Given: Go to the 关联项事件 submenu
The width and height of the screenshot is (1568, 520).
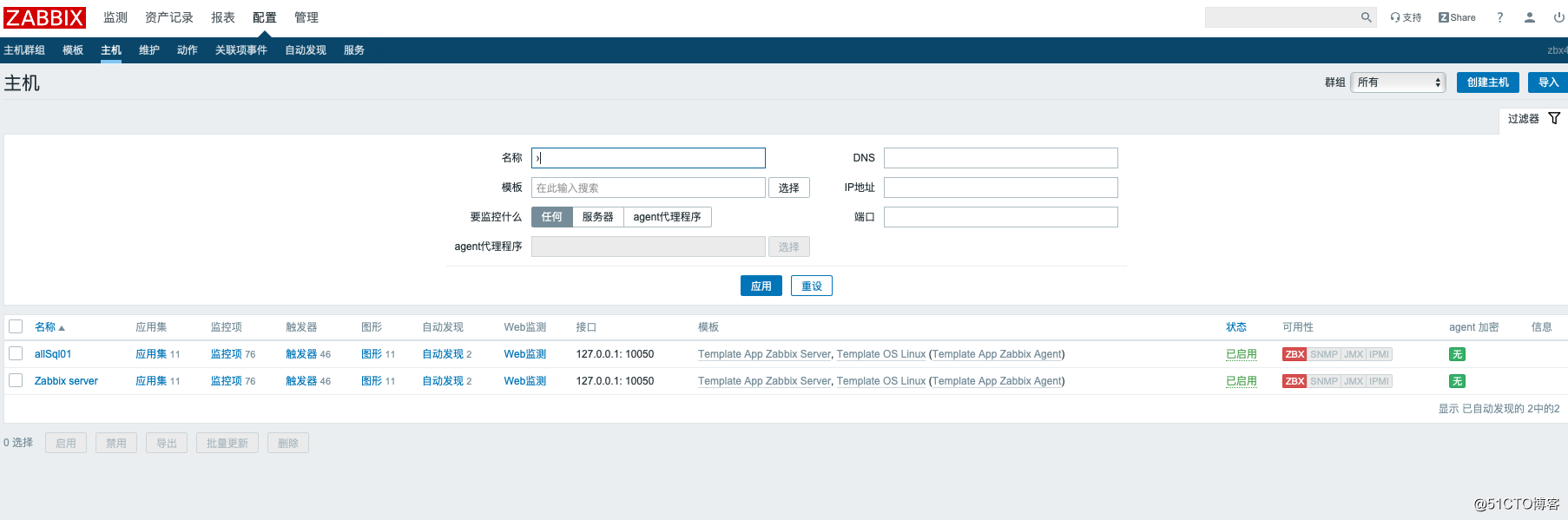Looking at the screenshot, I should [241, 50].
